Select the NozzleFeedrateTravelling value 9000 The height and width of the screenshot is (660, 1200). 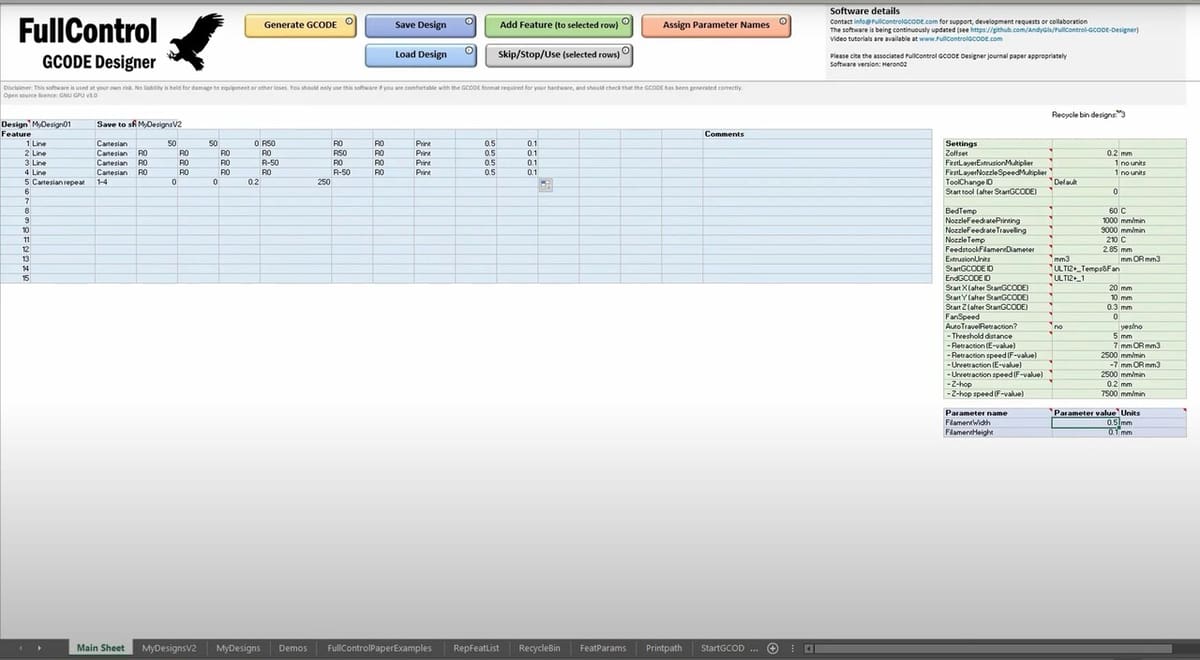click(x=1084, y=231)
